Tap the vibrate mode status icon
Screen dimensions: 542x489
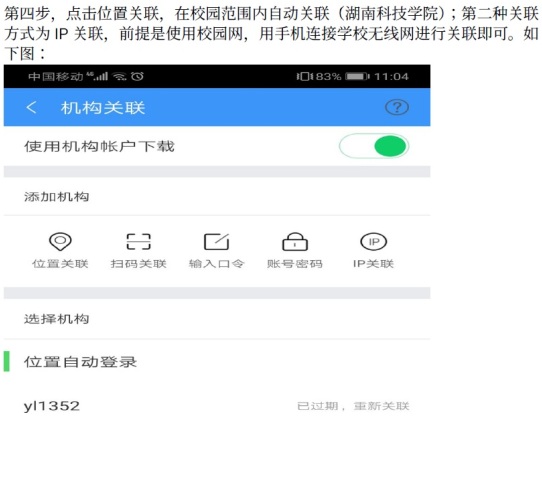304,76
